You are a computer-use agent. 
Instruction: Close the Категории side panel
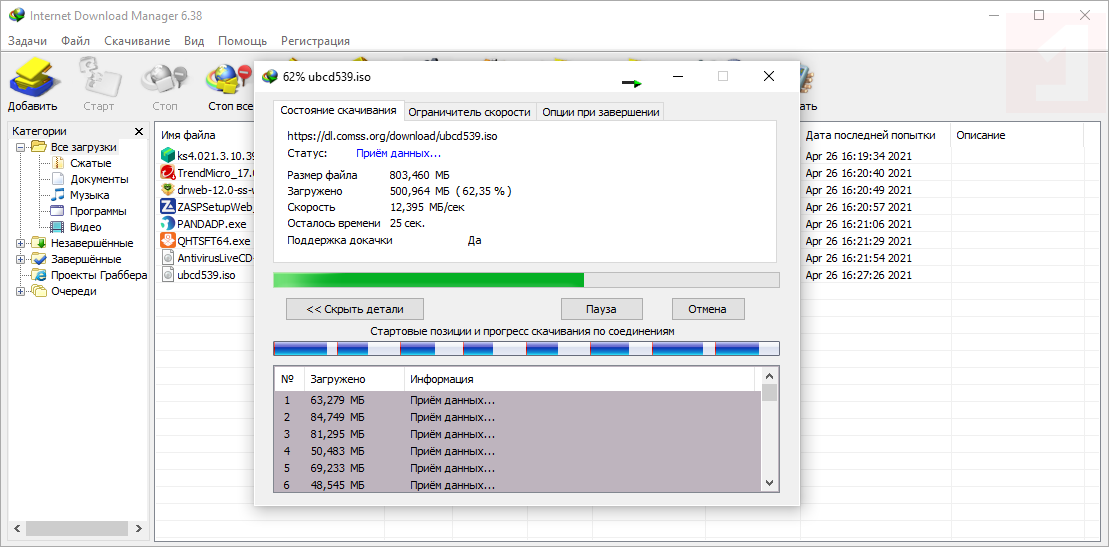pyautogui.click(x=139, y=131)
